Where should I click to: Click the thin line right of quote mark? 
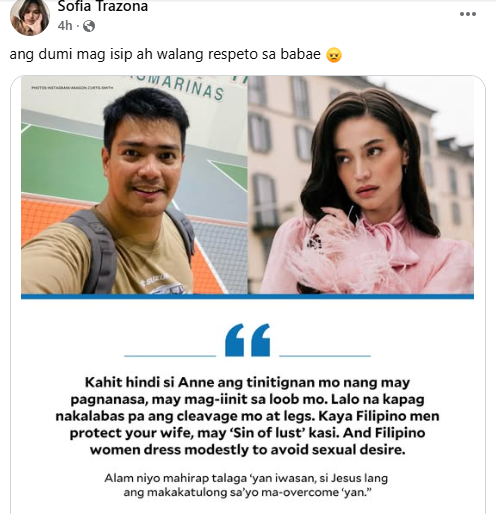click(325, 356)
